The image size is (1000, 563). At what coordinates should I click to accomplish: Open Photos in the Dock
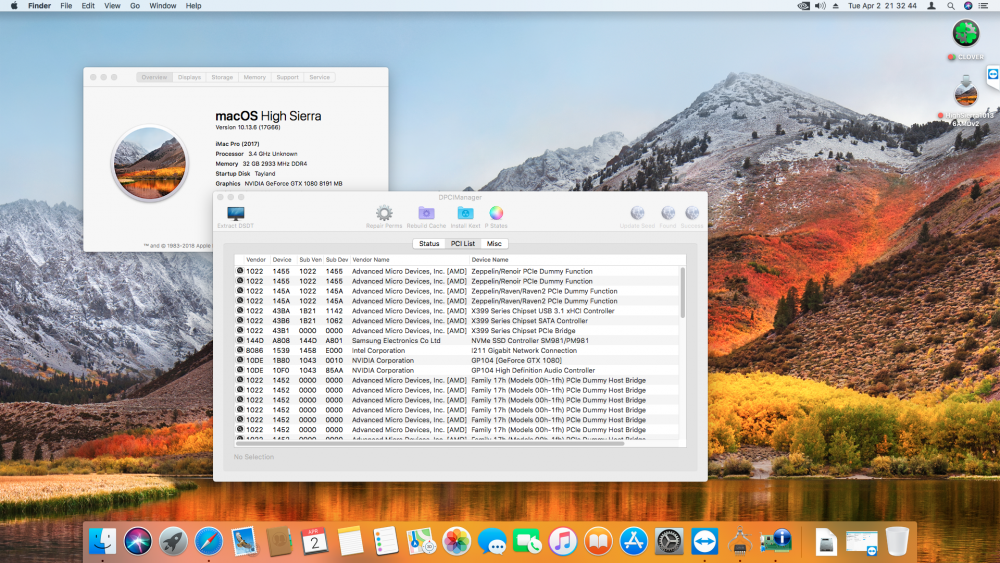click(x=456, y=541)
